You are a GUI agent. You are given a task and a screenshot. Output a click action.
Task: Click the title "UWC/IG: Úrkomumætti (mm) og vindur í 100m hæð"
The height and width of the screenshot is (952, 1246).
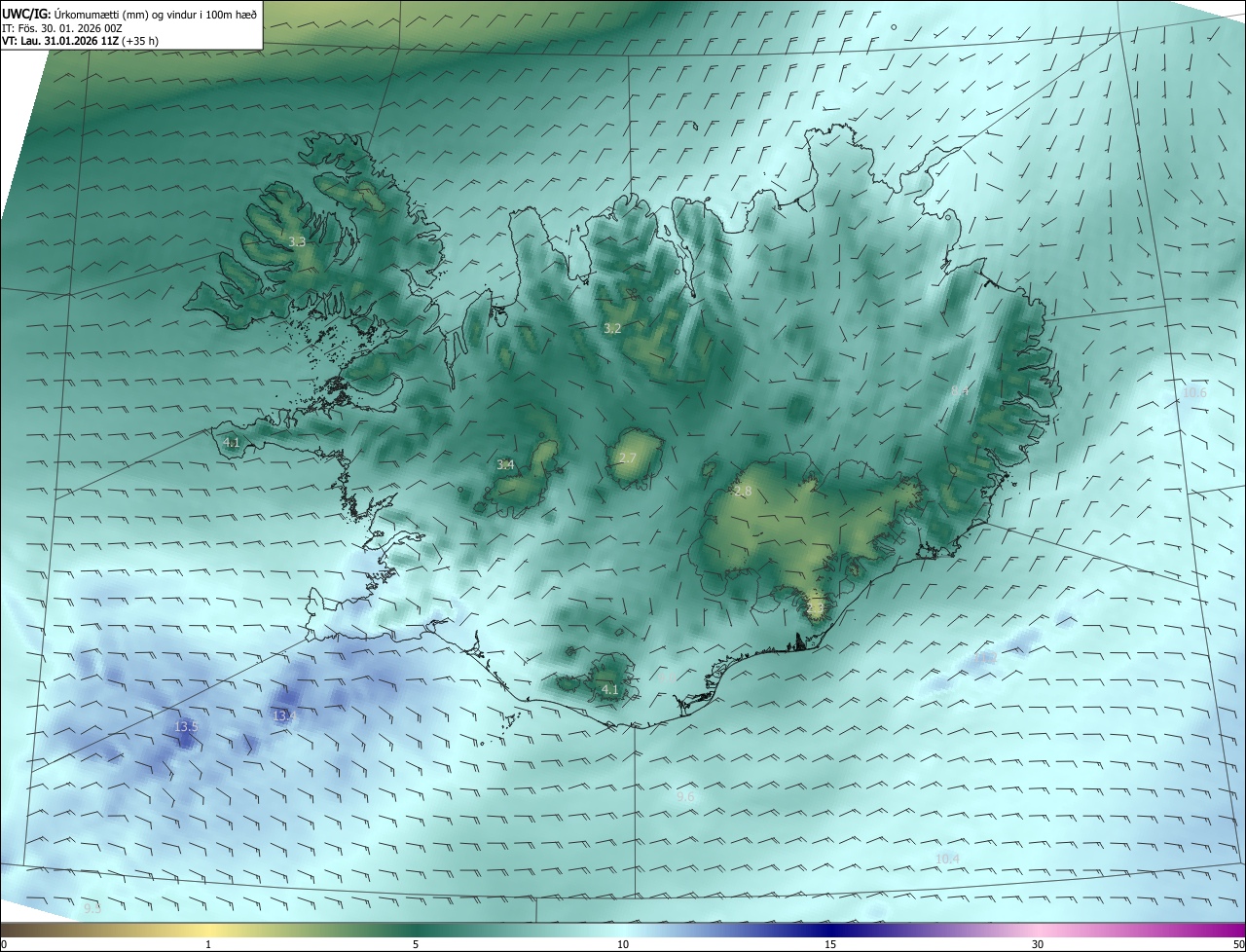pos(129,14)
